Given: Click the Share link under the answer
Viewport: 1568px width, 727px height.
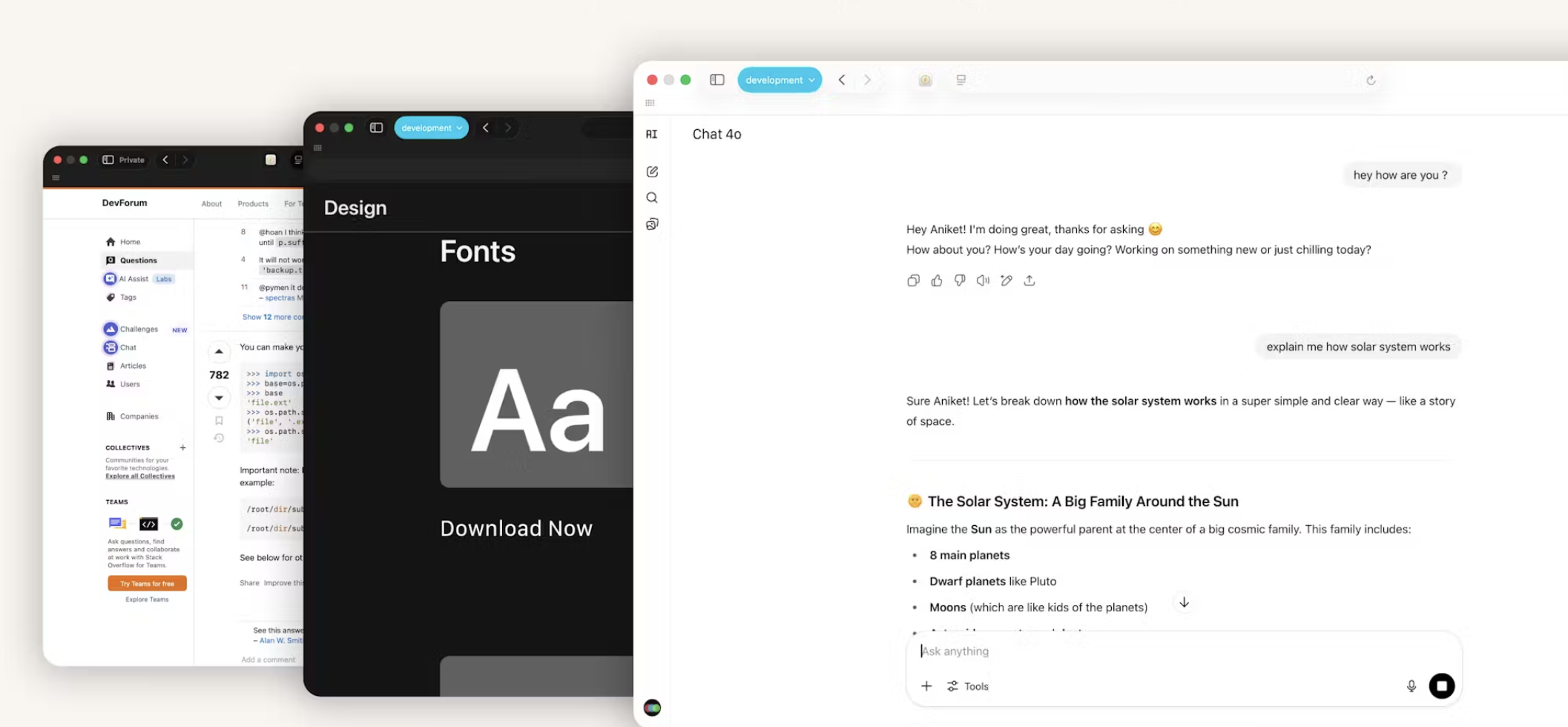Looking at the screenshot, I should pyautogui.click(x=249, y=583).
